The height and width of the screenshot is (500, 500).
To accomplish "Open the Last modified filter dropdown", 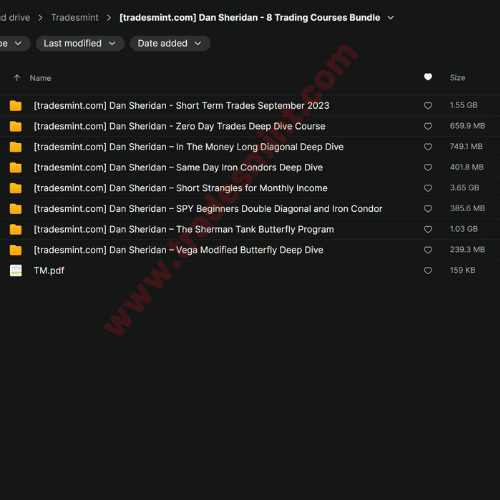I will 80,44.
